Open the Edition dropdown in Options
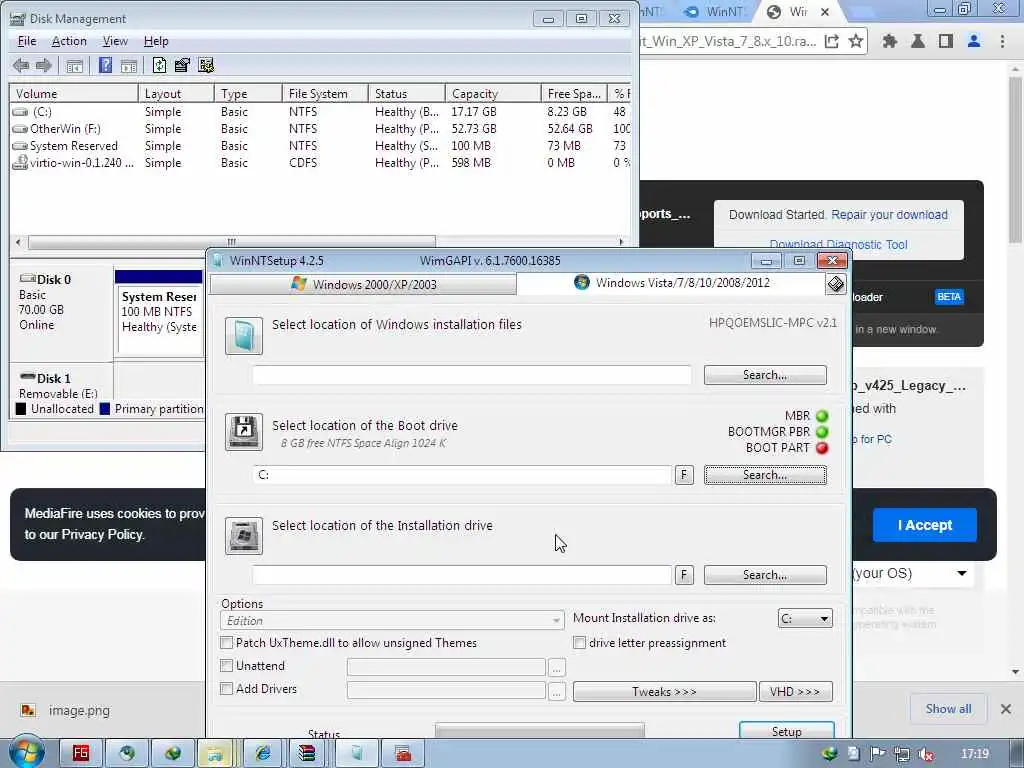 (x=392, y=621)
